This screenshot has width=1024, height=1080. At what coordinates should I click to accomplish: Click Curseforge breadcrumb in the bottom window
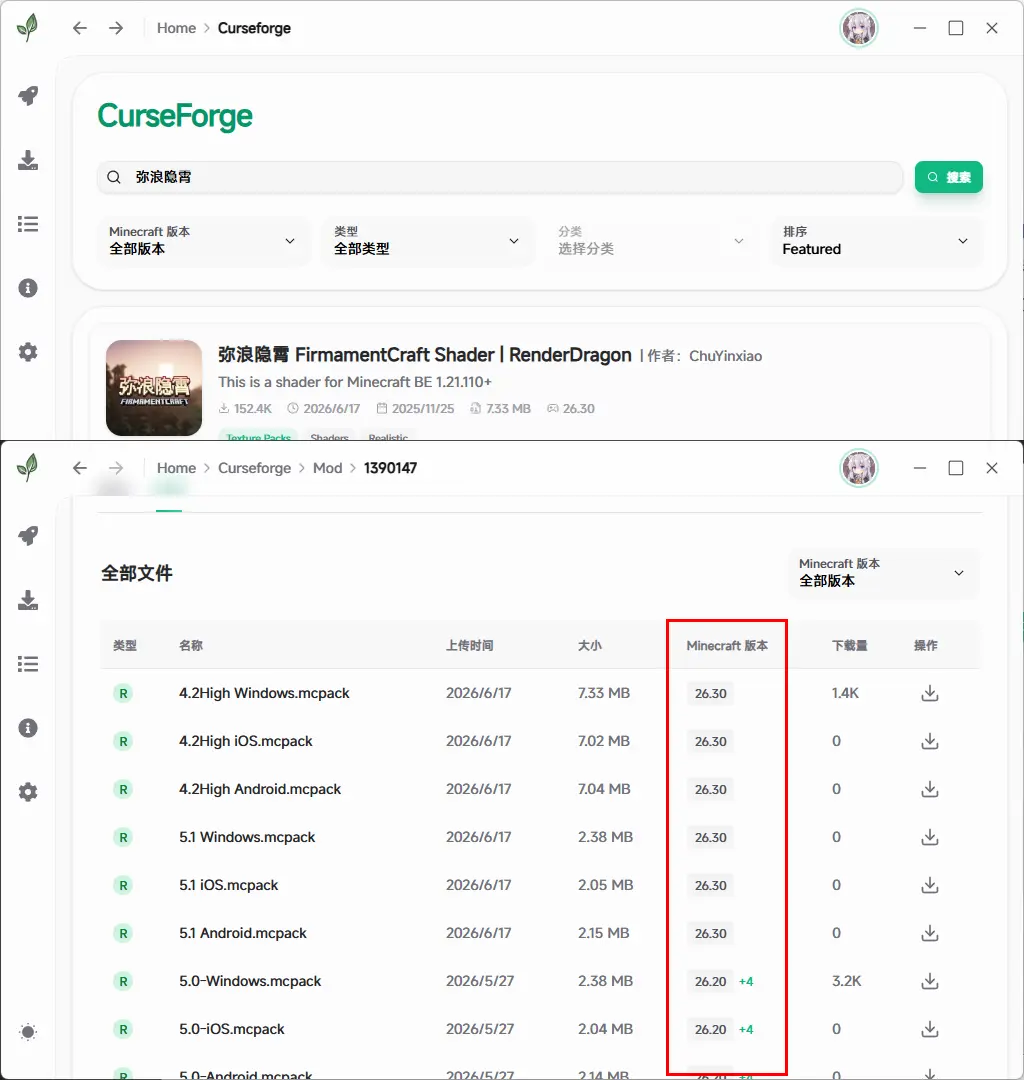pyautogui.click(x=254, y=468)
